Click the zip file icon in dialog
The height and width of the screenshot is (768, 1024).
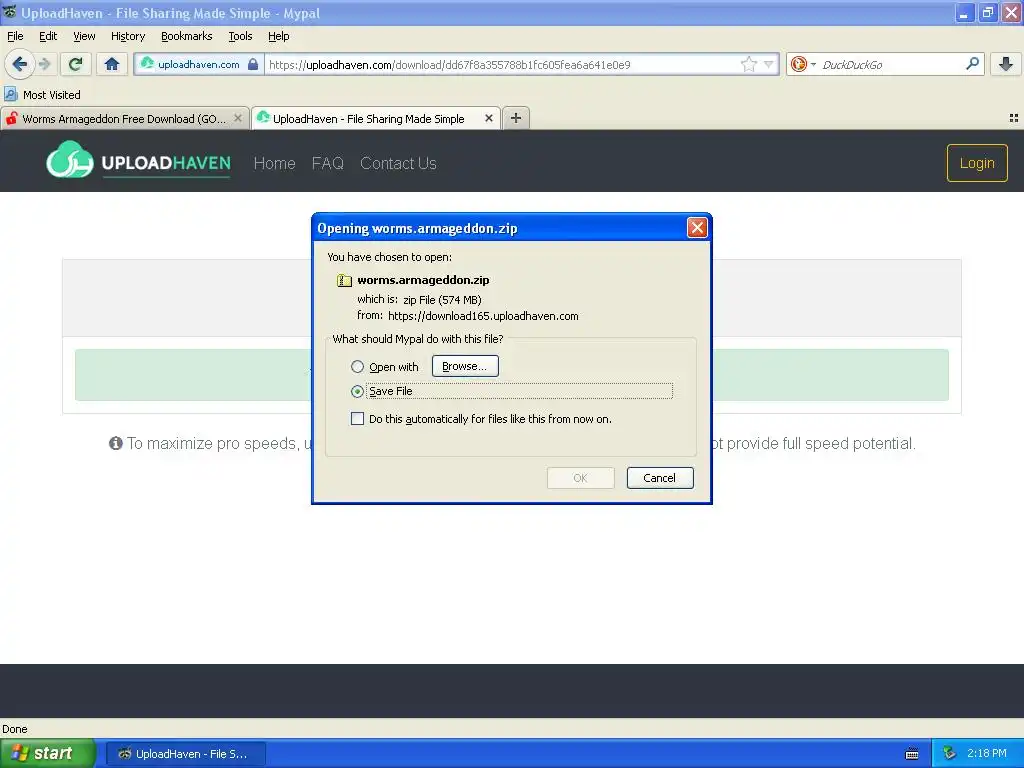[x=344, y=280]
